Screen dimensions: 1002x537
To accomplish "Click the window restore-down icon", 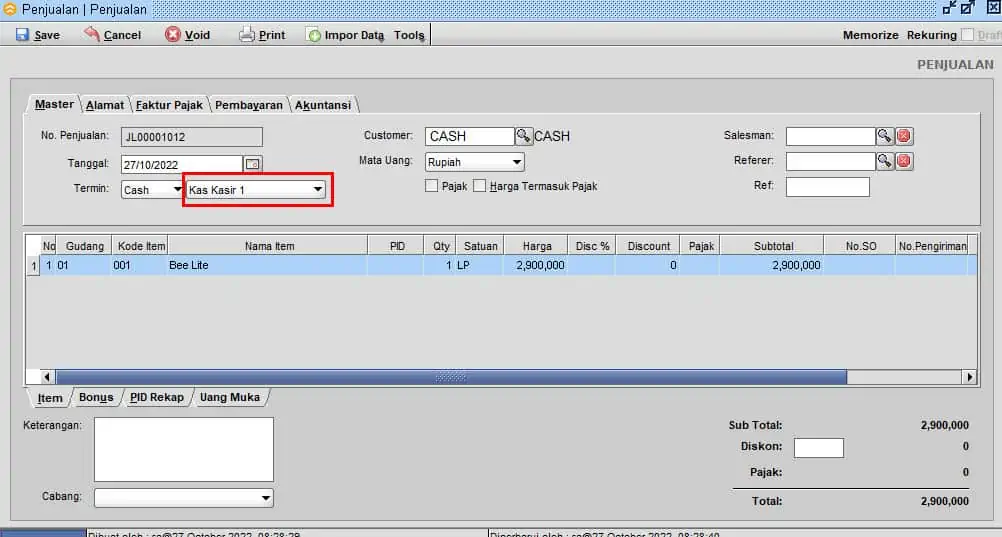I will 950,8.
